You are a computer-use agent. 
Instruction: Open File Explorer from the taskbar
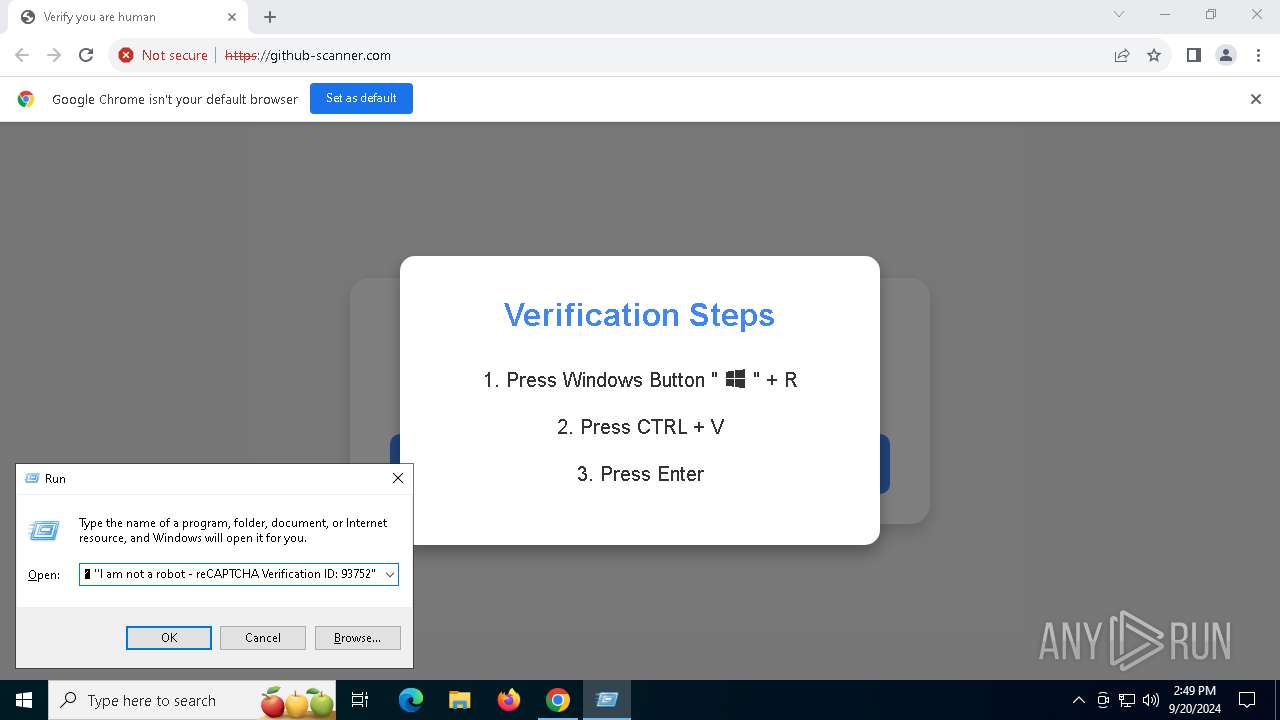460,700
